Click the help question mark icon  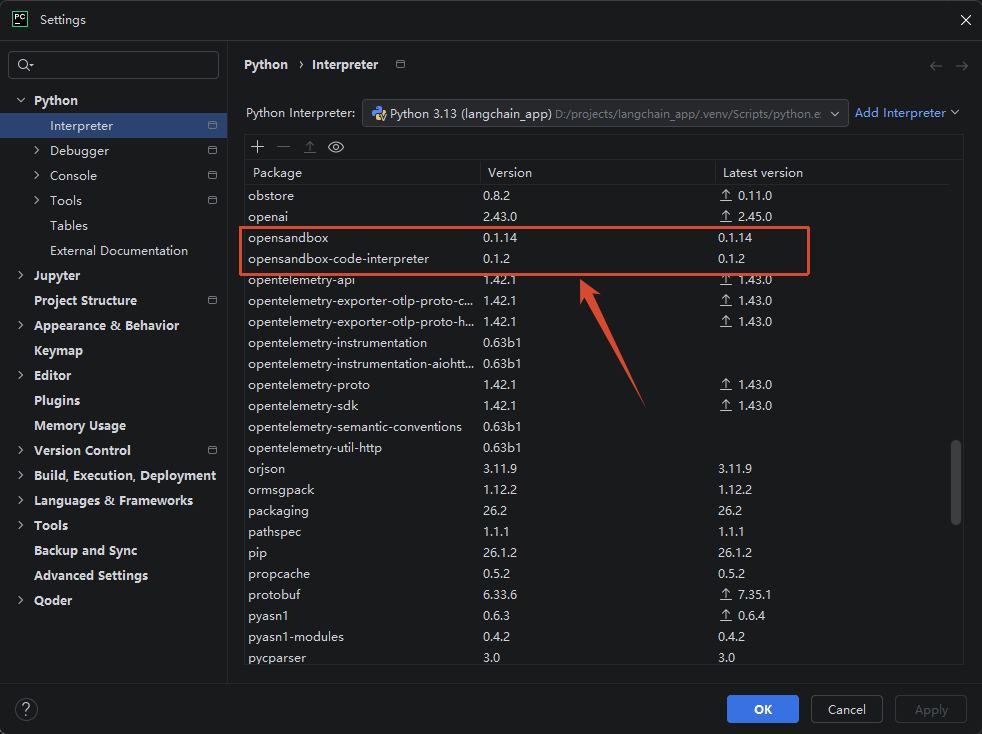[x=26, y=710]
